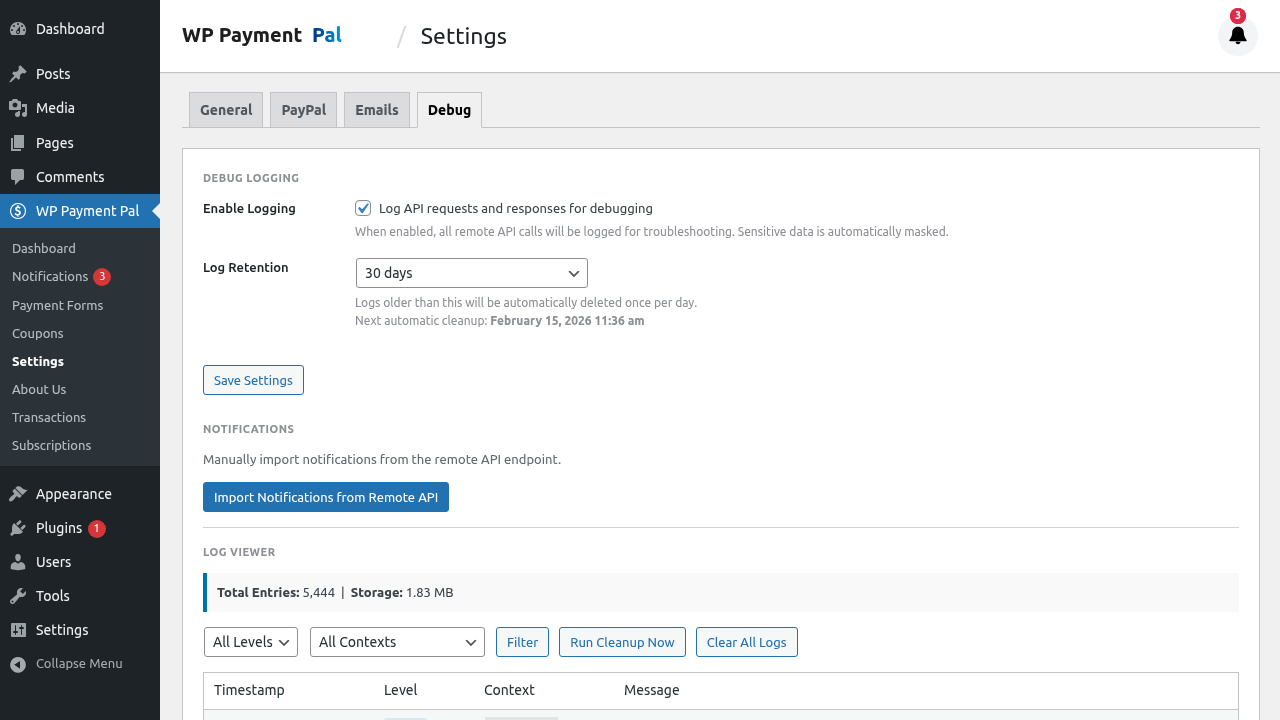Open Appearance via the paintbrush icon
Viewport: 1280px width, 720px height.
16,493
